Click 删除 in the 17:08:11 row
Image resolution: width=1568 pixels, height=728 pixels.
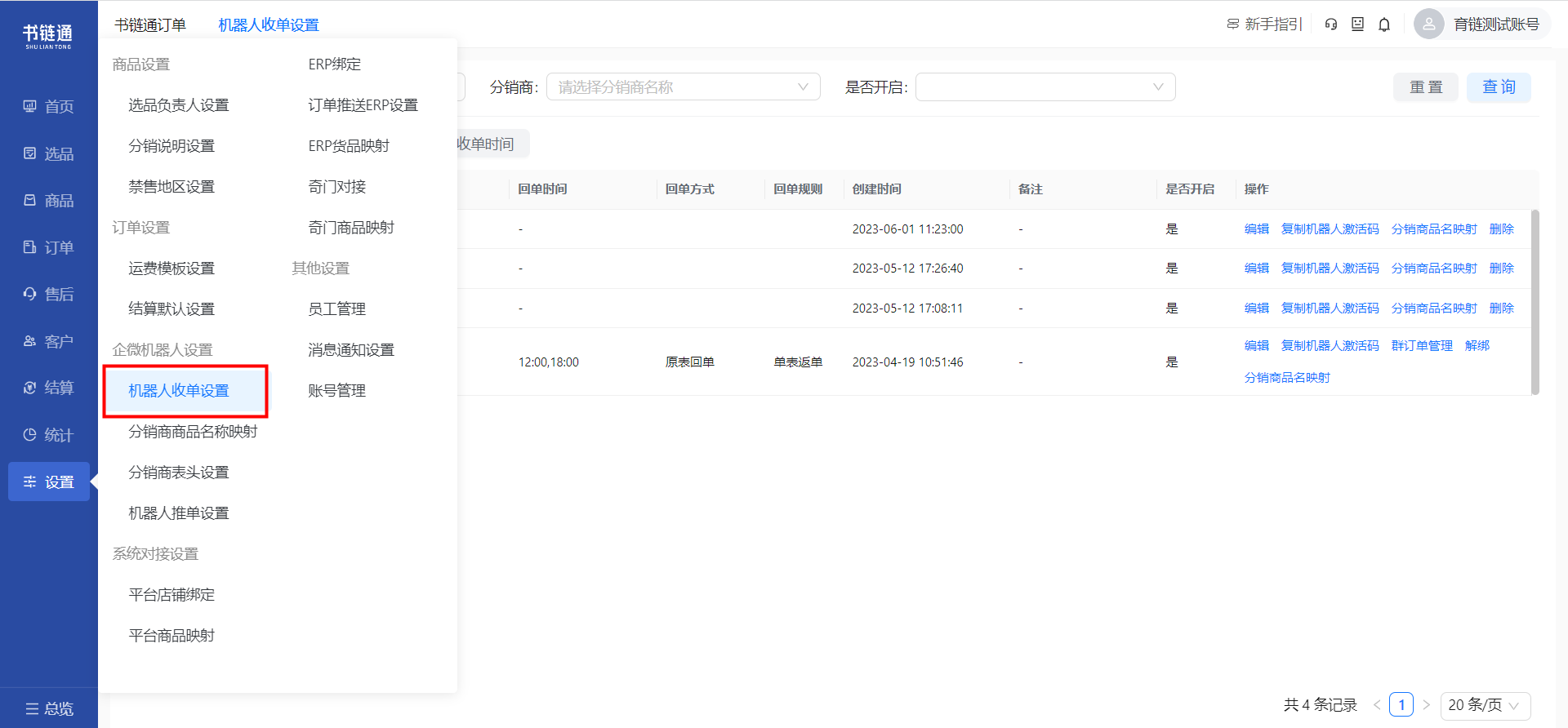click(x=1502, y=309)
